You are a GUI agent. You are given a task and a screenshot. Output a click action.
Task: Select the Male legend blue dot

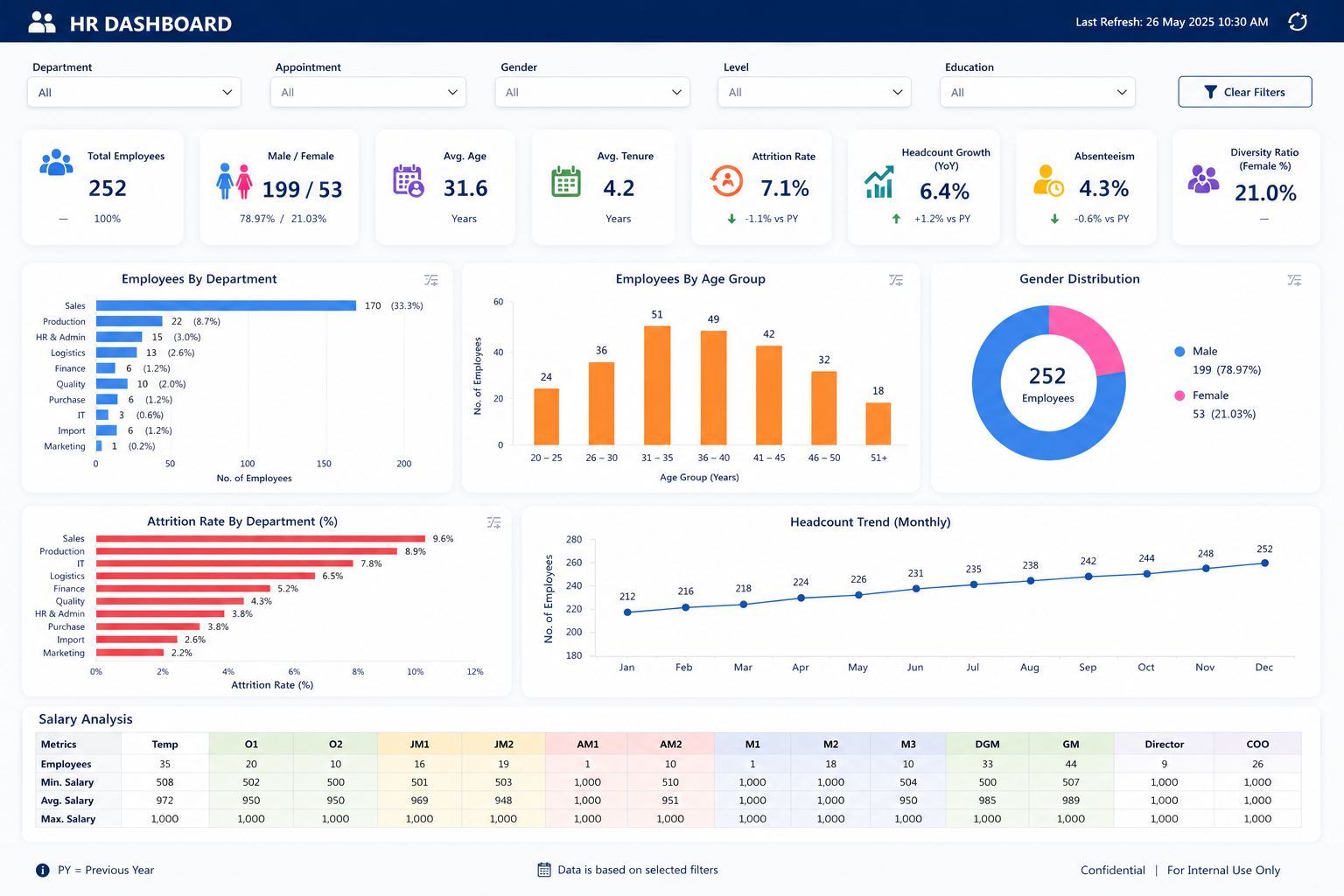coord(1179,351)
